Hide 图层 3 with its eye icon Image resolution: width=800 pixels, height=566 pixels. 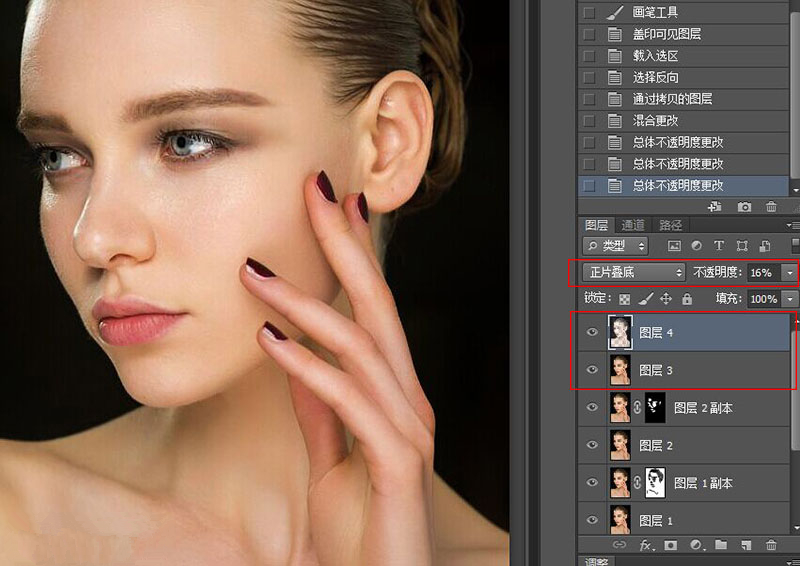[592, 370]
